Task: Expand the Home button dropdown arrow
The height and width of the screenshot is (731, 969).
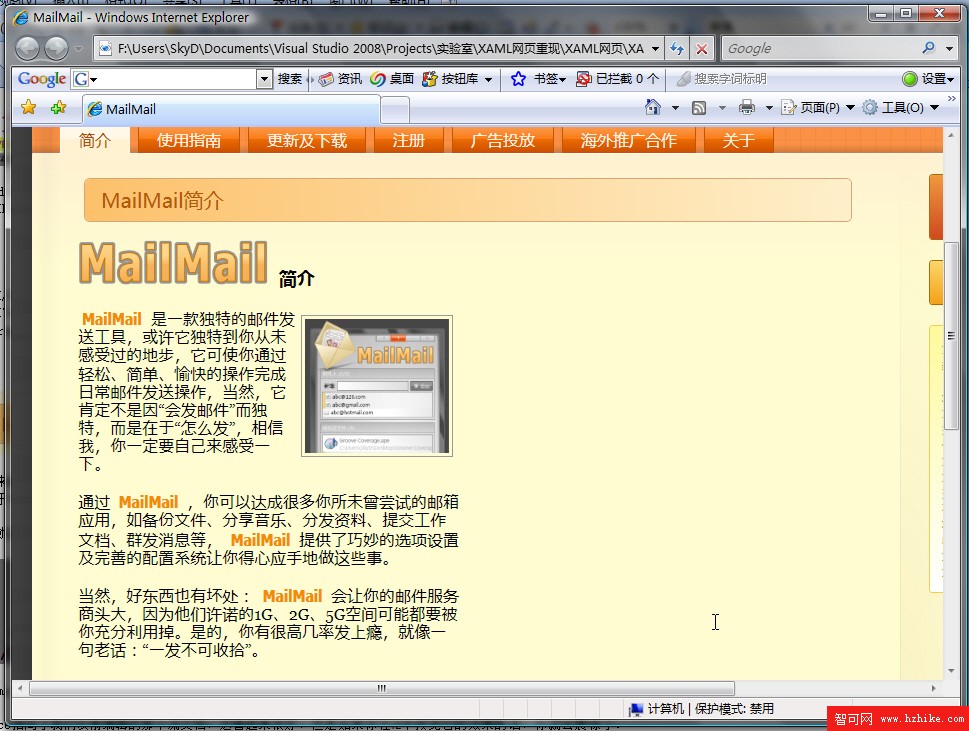Action: coord(675,108)
